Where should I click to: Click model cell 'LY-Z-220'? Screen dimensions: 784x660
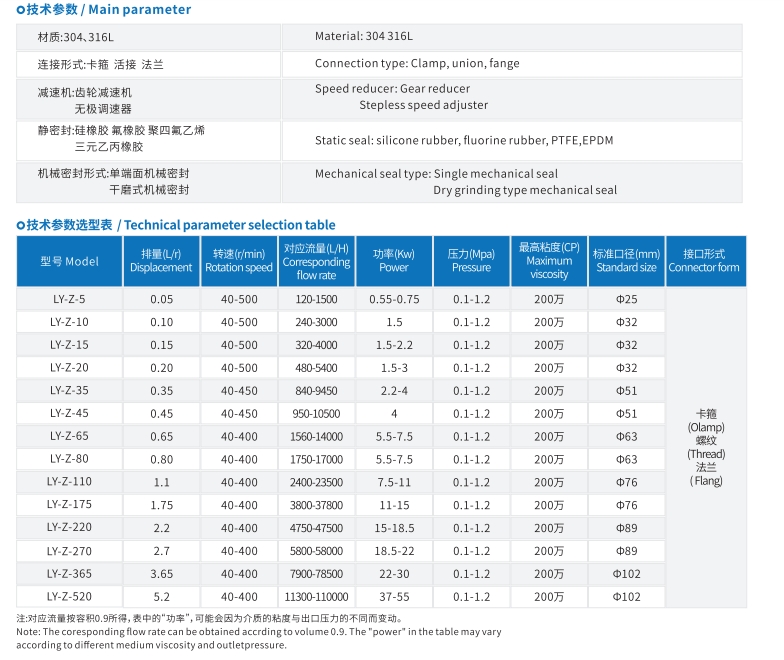tap(70, 528)
